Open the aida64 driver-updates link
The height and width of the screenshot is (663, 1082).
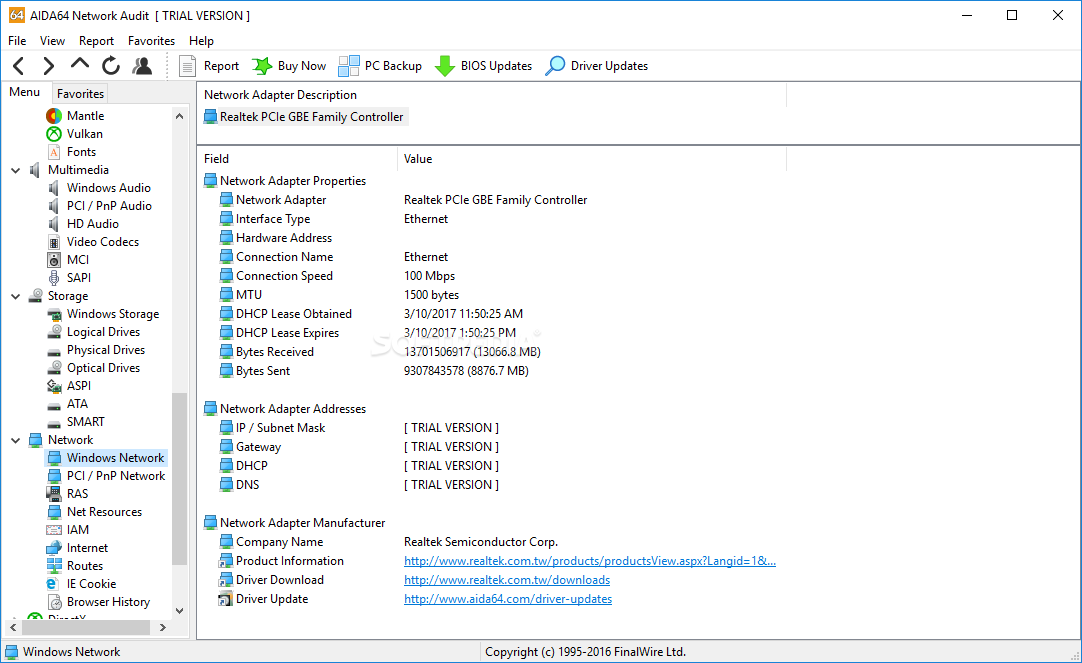click(508, 599)
